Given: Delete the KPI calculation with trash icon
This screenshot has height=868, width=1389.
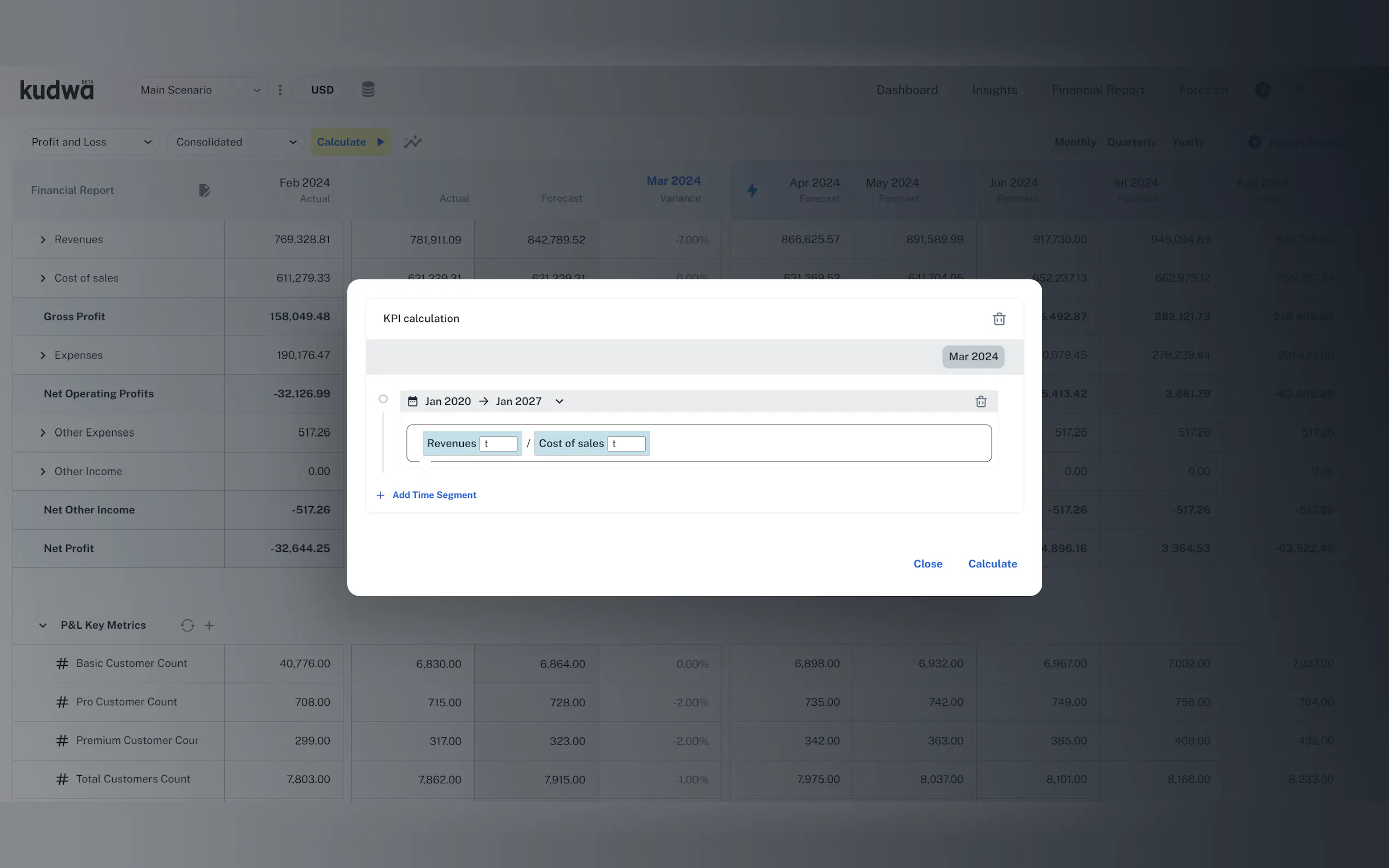Looking at the screenshot, I should (x=999, y=319).
